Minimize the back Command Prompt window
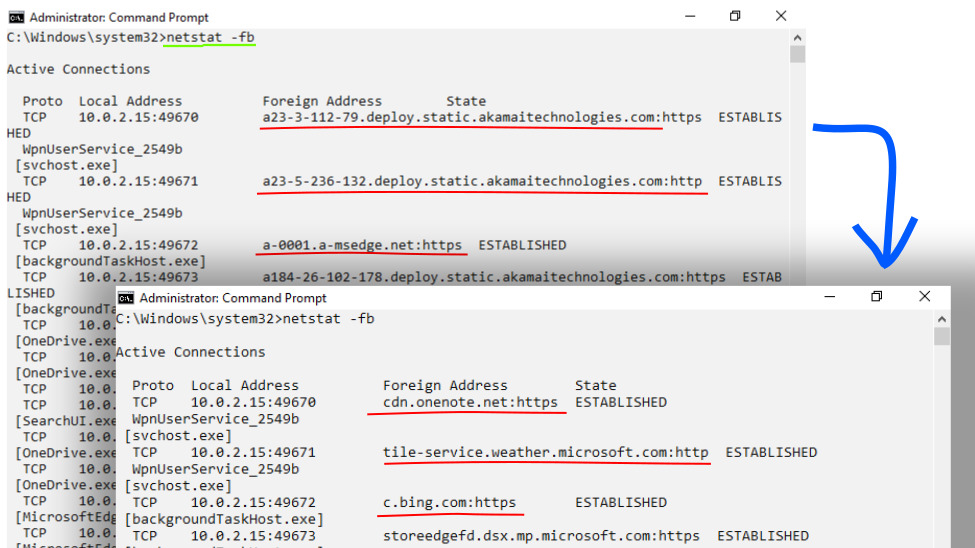Viewport: 975px width, 548px height. [x=690, y=16]
